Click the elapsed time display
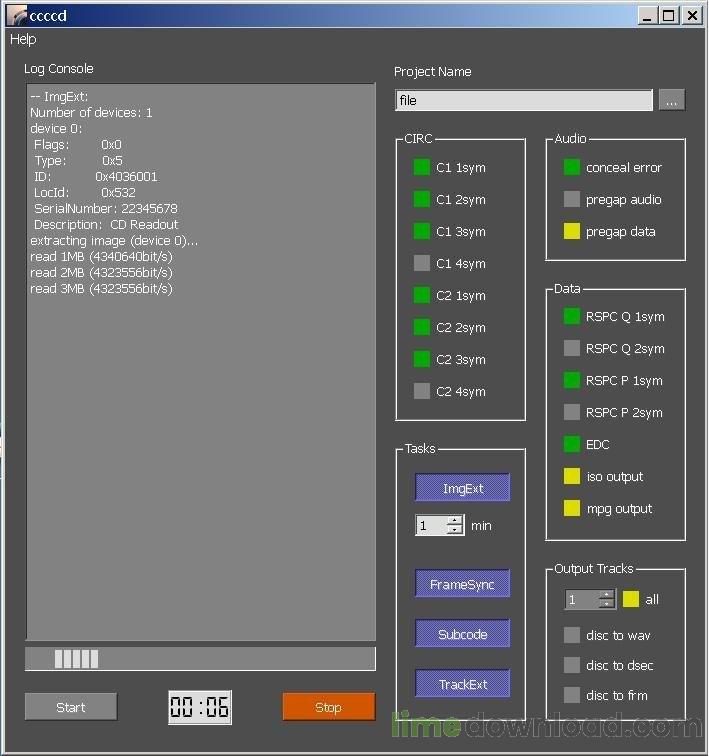The height and width of the screenshot is (756, 709). tap(200, 707)
